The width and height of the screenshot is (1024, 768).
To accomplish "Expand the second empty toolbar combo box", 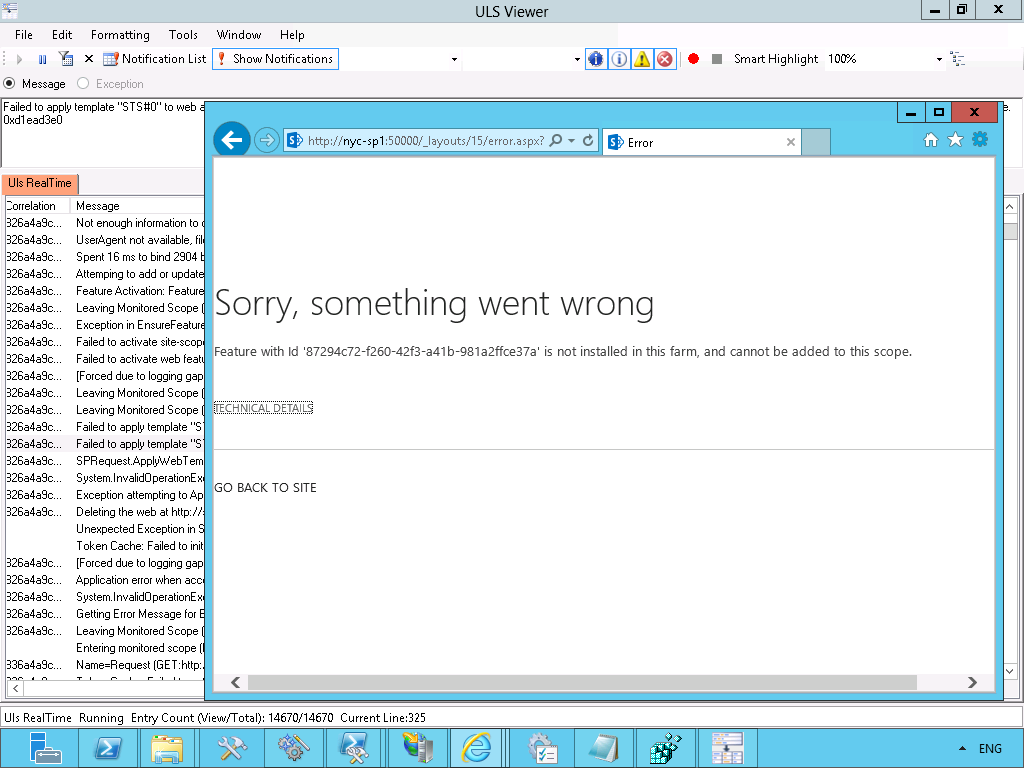I will point(577,59).
